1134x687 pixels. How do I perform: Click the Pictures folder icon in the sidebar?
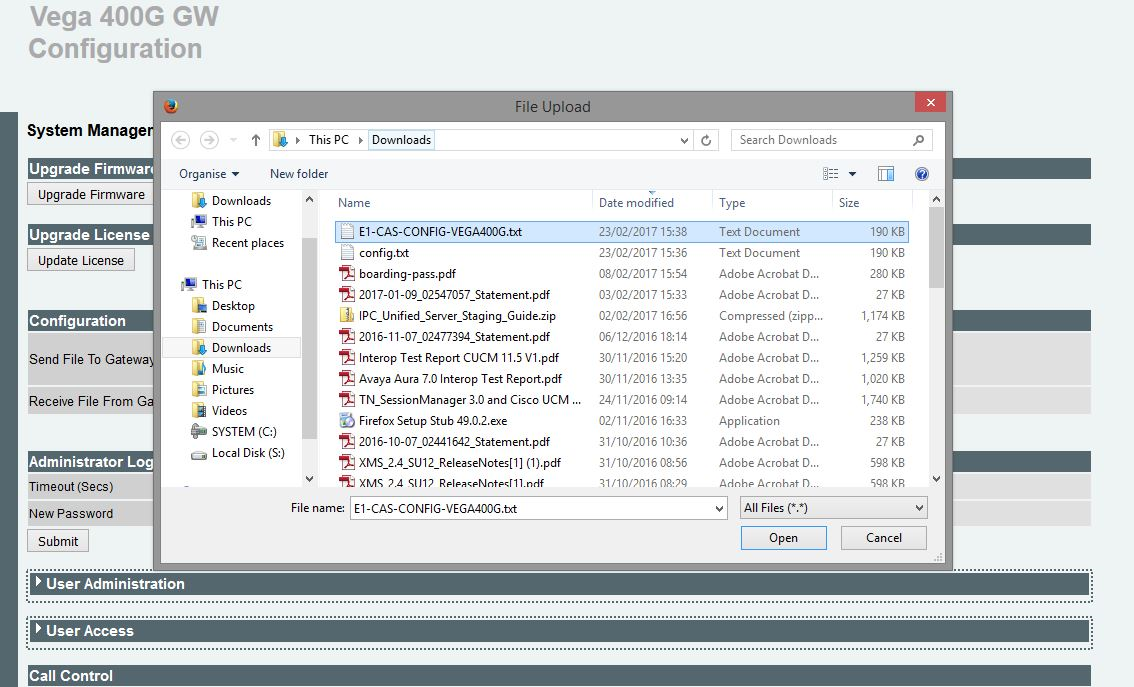(199, 389)
